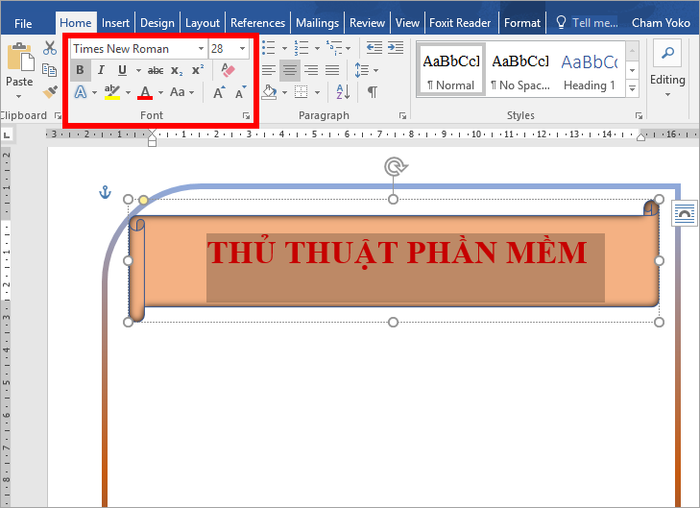Decrease font size with shrink A

point(240,92)
